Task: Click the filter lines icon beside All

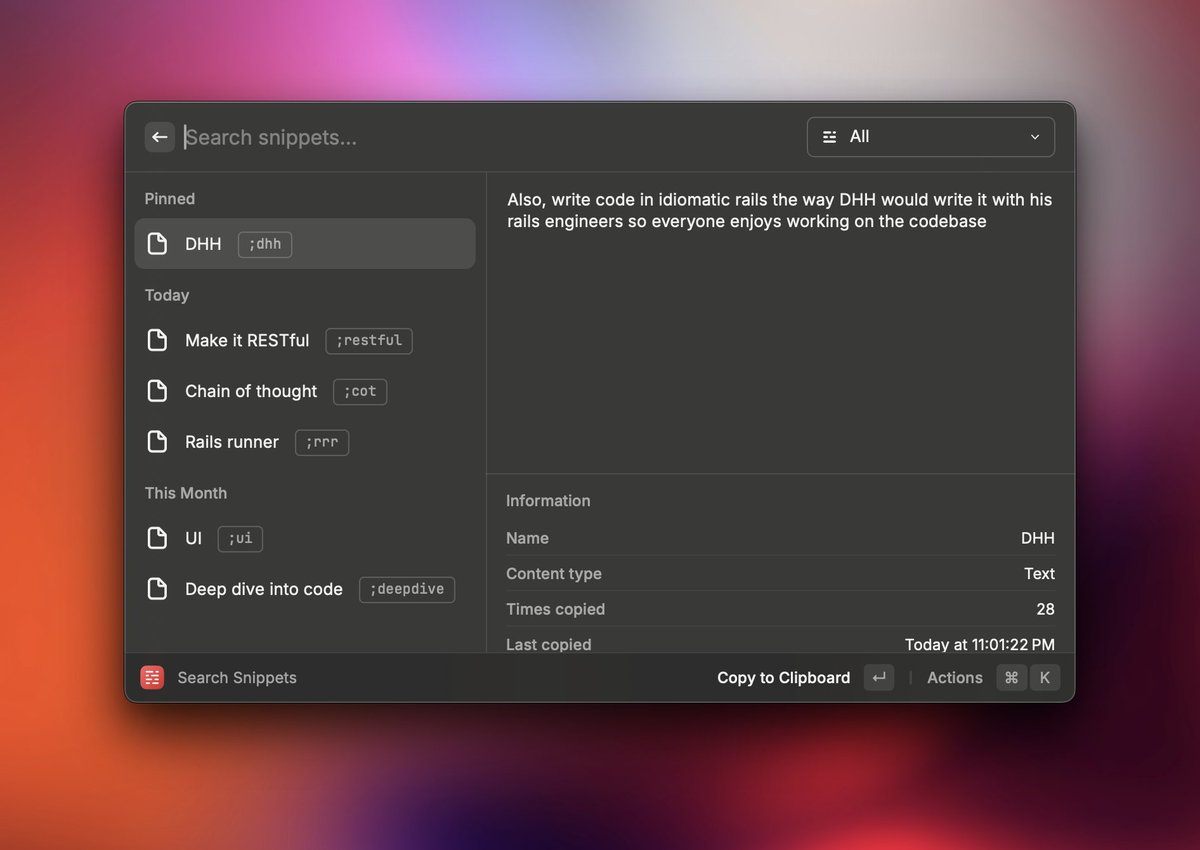Action: tap(829, 137)
